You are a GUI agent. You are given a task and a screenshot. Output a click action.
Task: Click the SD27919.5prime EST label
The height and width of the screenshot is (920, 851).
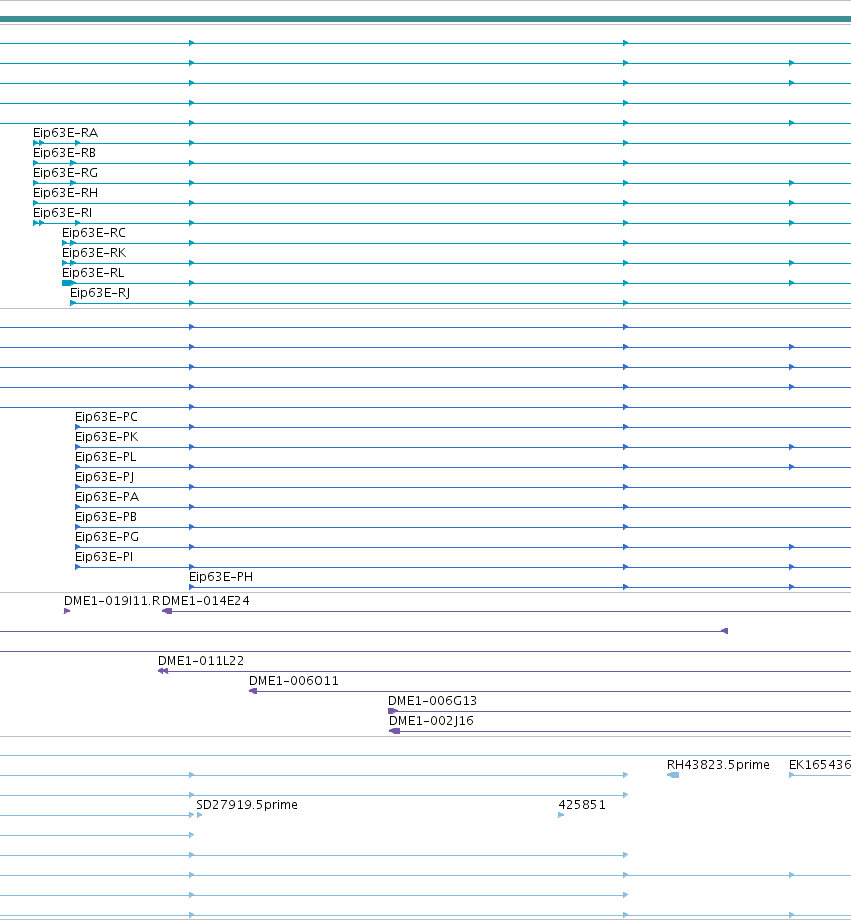(246, 805)
